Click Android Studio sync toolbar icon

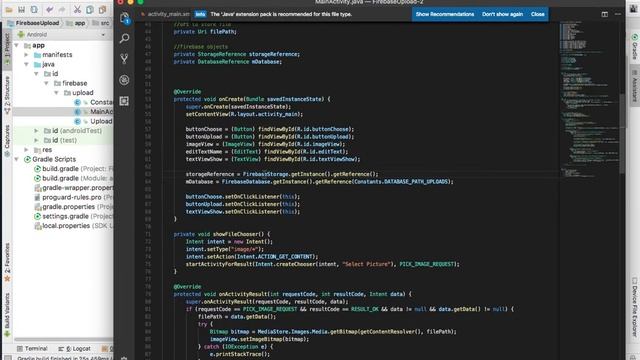click(x=34, y=9)
